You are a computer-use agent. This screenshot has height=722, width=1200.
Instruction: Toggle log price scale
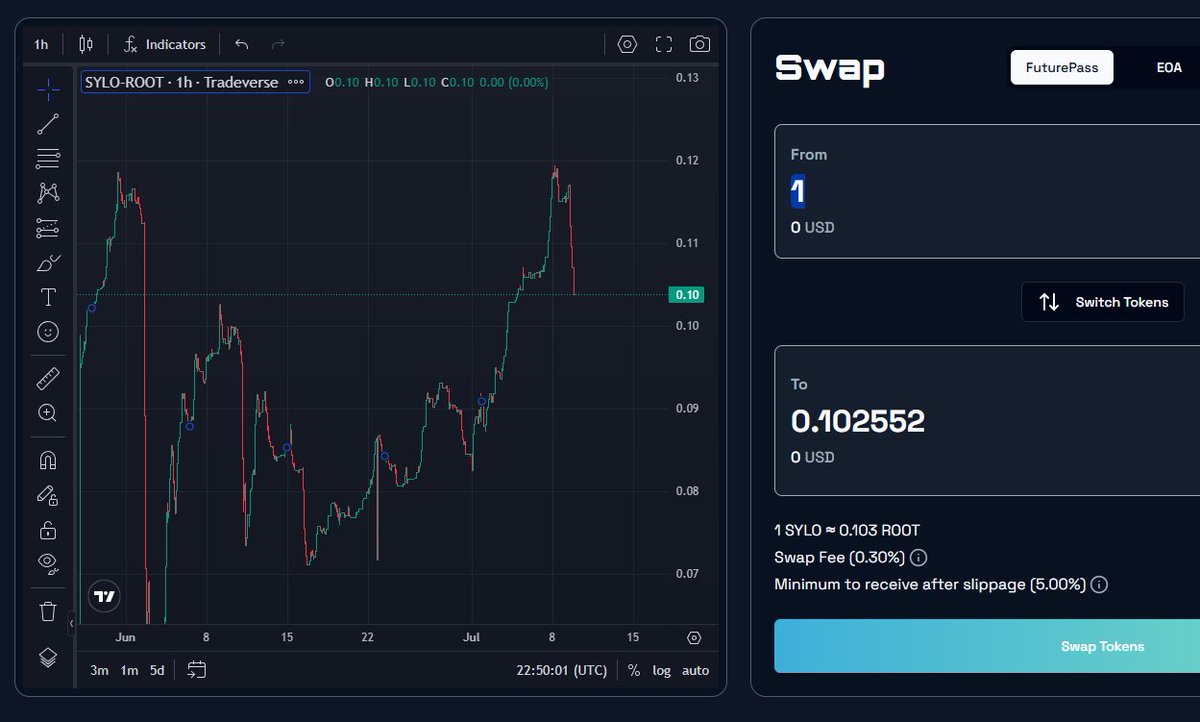click(662, 670)
